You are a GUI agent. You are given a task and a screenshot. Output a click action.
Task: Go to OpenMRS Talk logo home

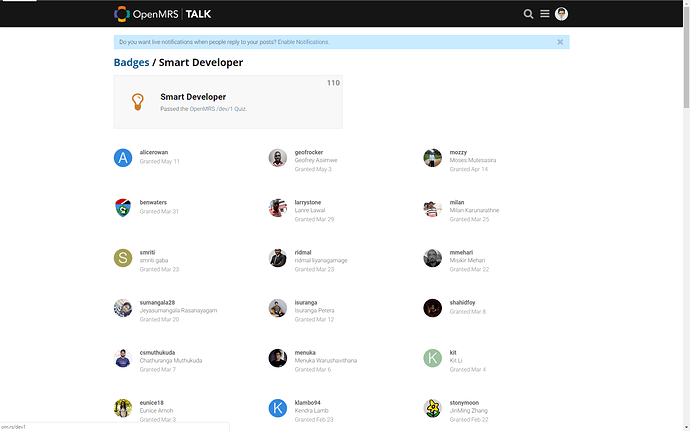[162, 14]
